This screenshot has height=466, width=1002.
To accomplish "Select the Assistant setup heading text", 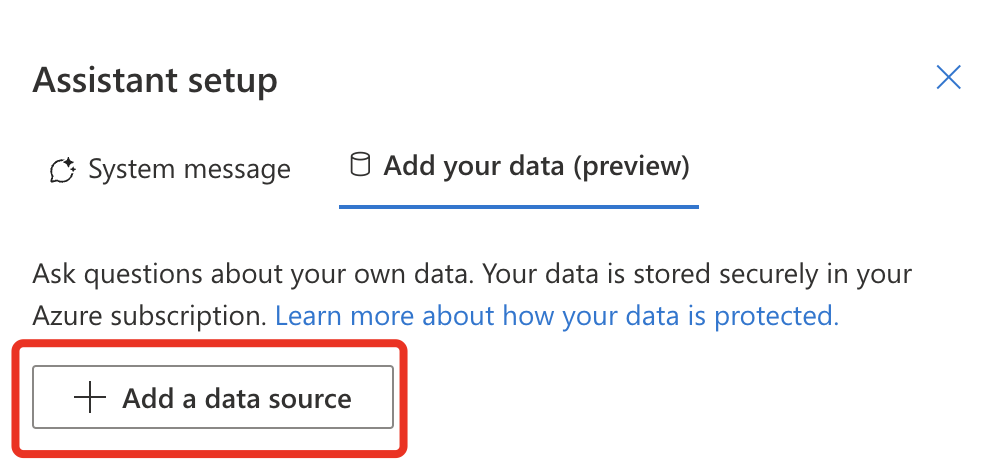I will [155, 81].
